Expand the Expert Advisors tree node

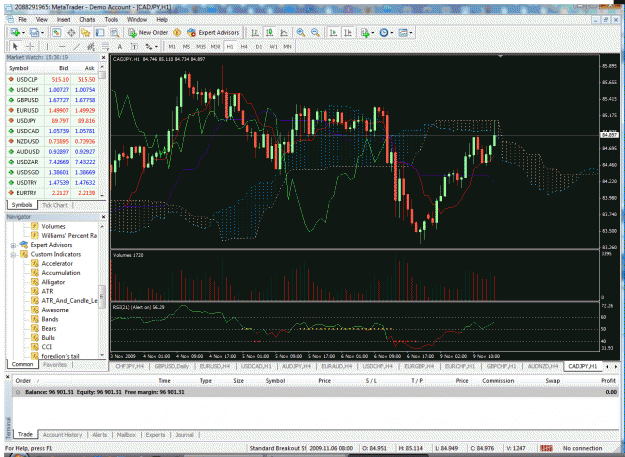tap(13, 245)
